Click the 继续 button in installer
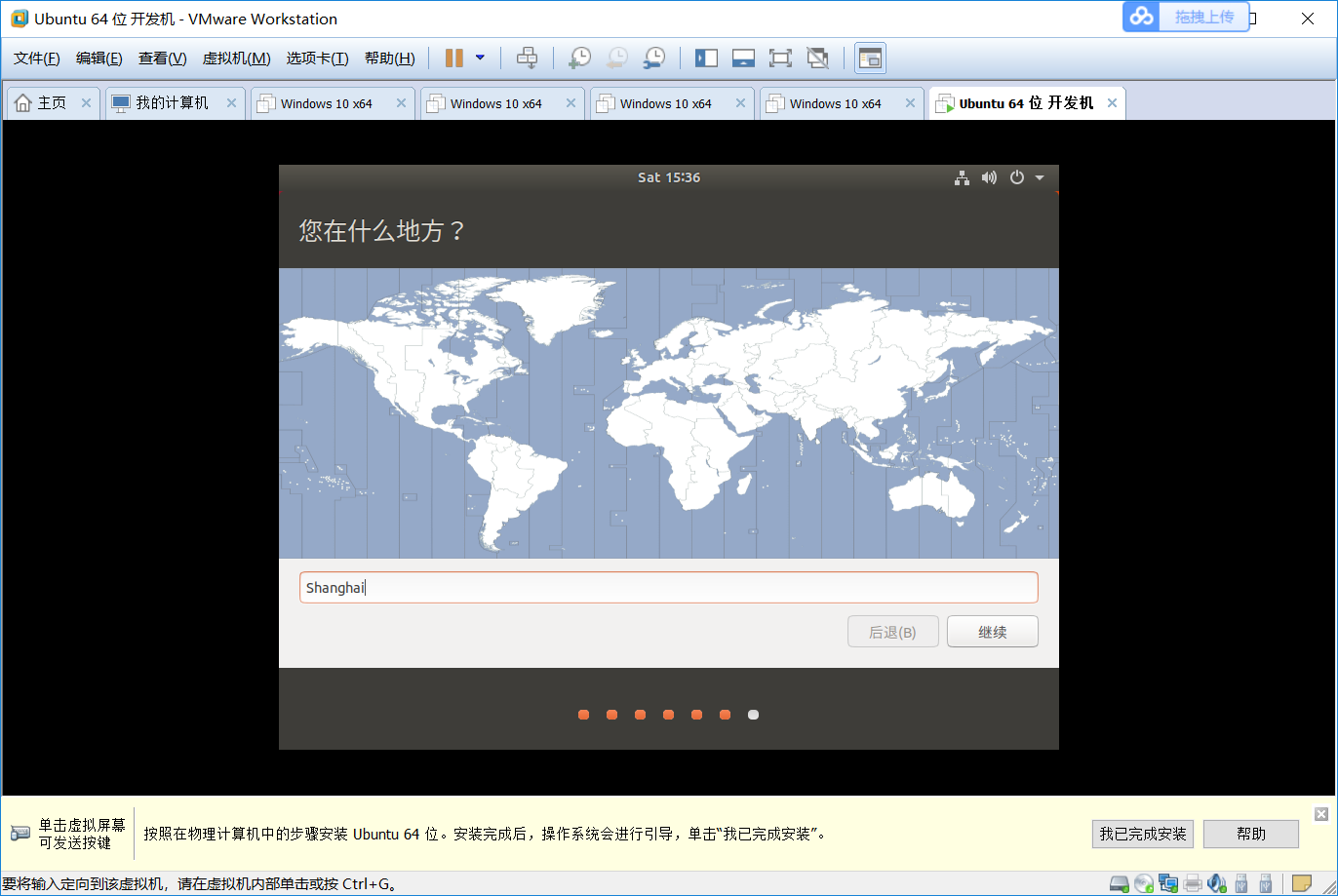The width and height of the screenshot is (1338, 896). click(992, 632)
